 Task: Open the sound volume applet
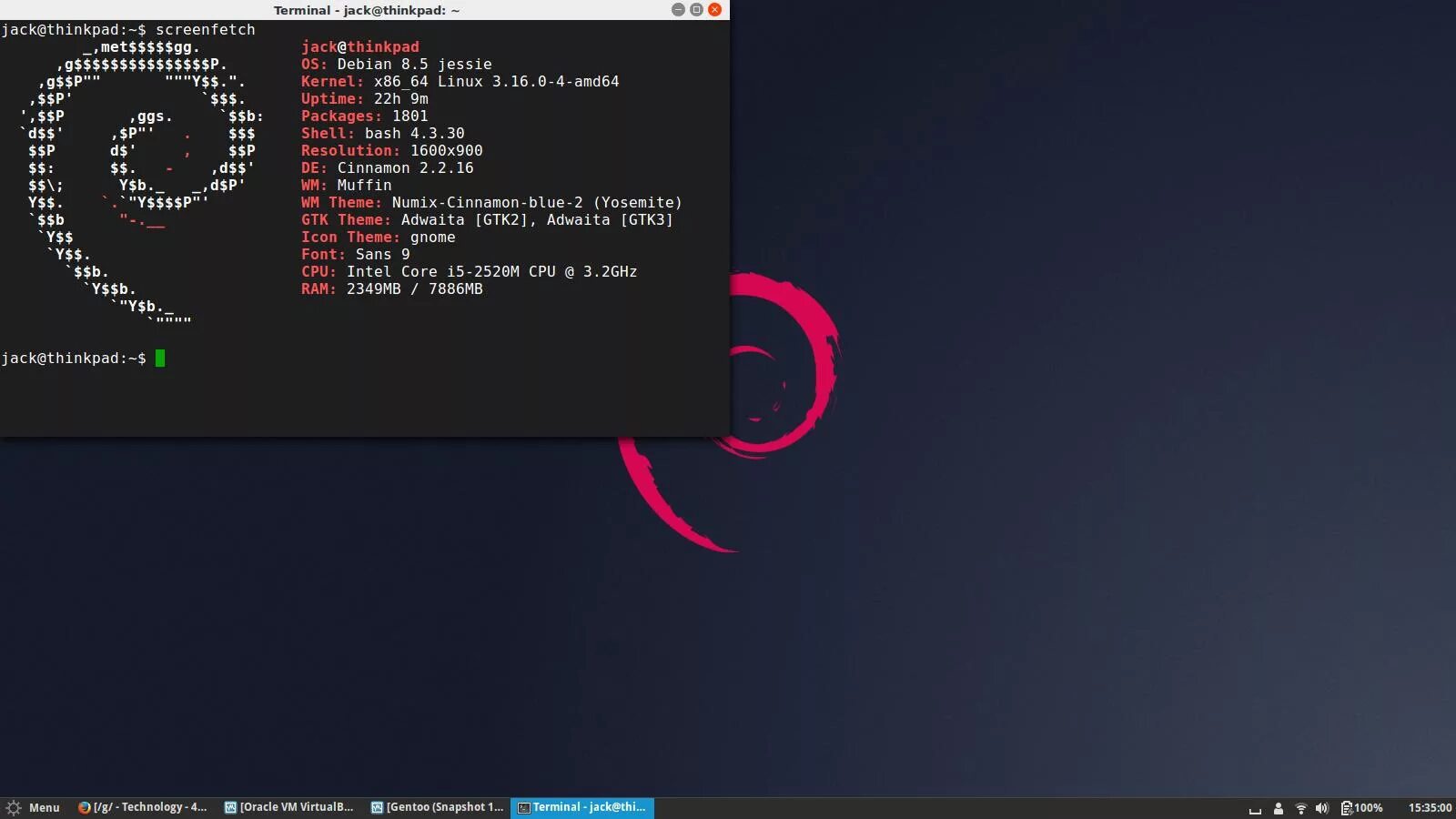(1322, 808)
